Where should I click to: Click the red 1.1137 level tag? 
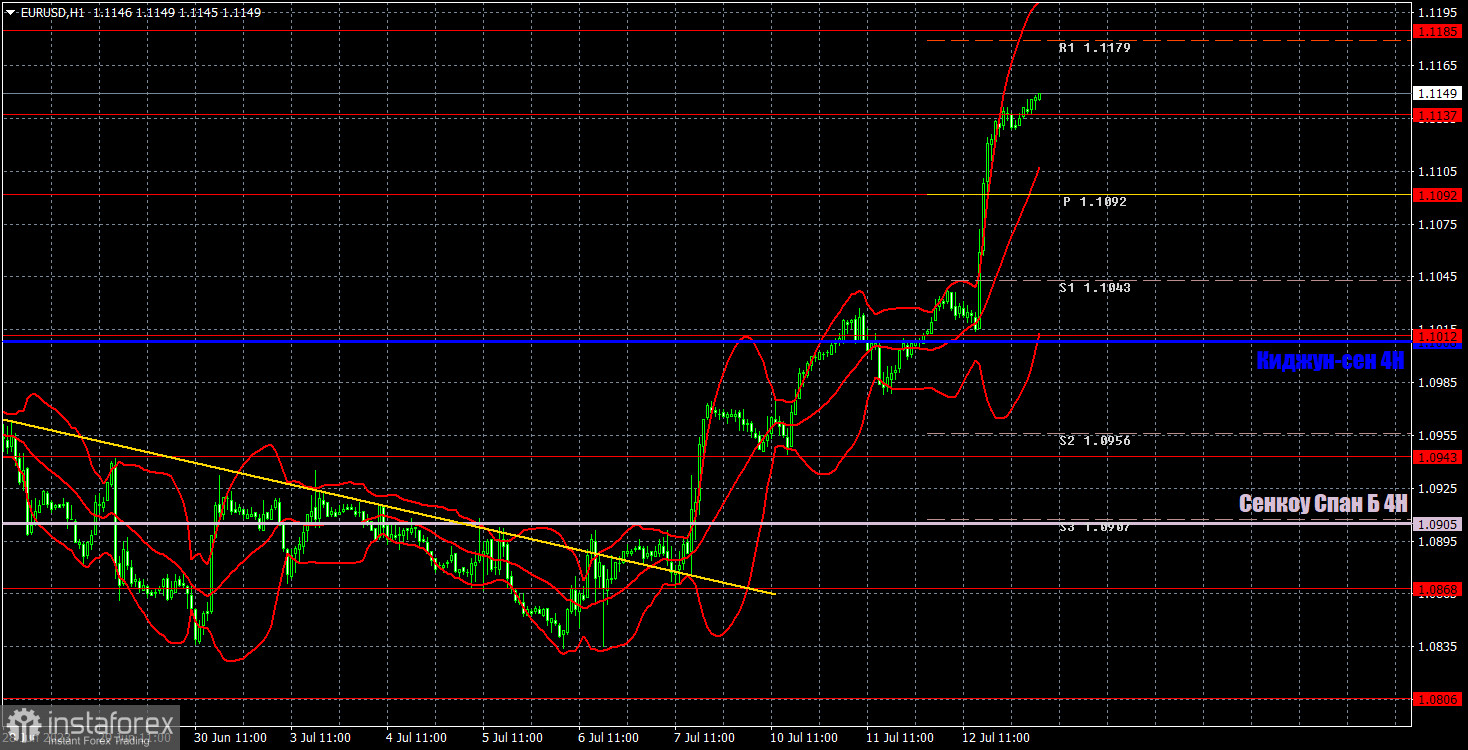click(x=1438, y=116)
